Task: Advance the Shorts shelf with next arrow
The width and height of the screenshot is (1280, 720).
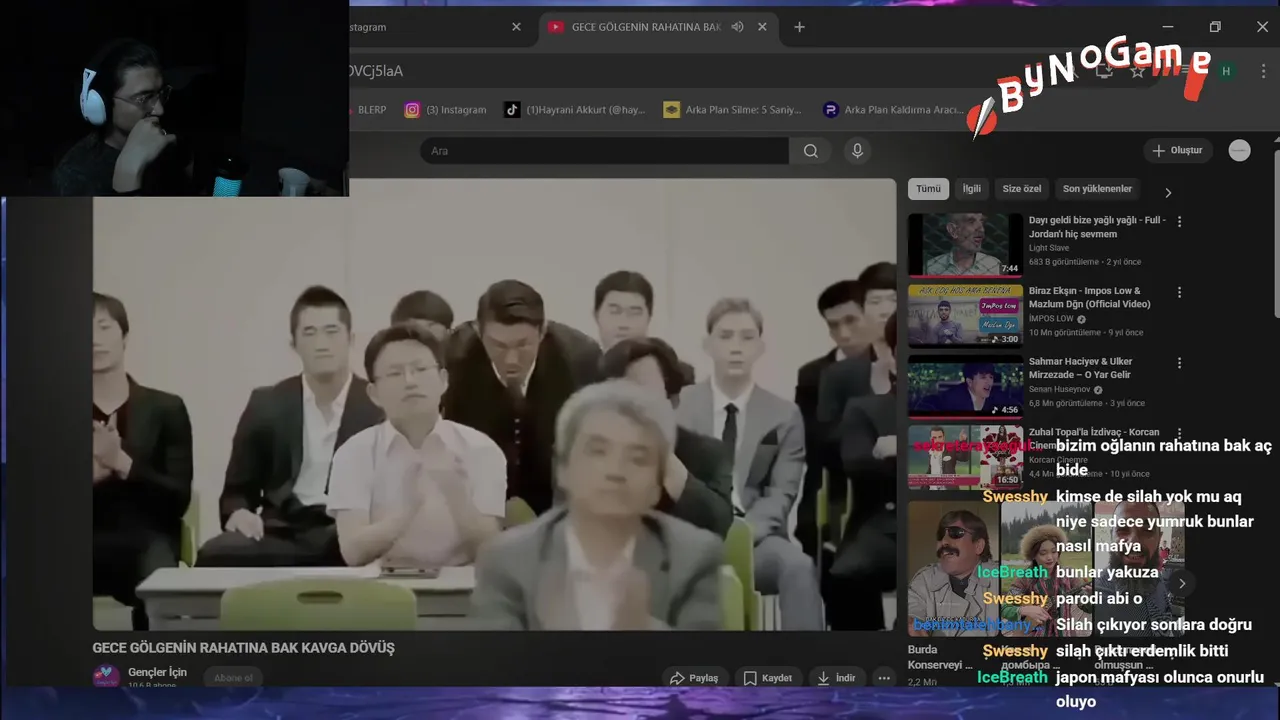Action: pyautogui.click(x=1181, y=583)
